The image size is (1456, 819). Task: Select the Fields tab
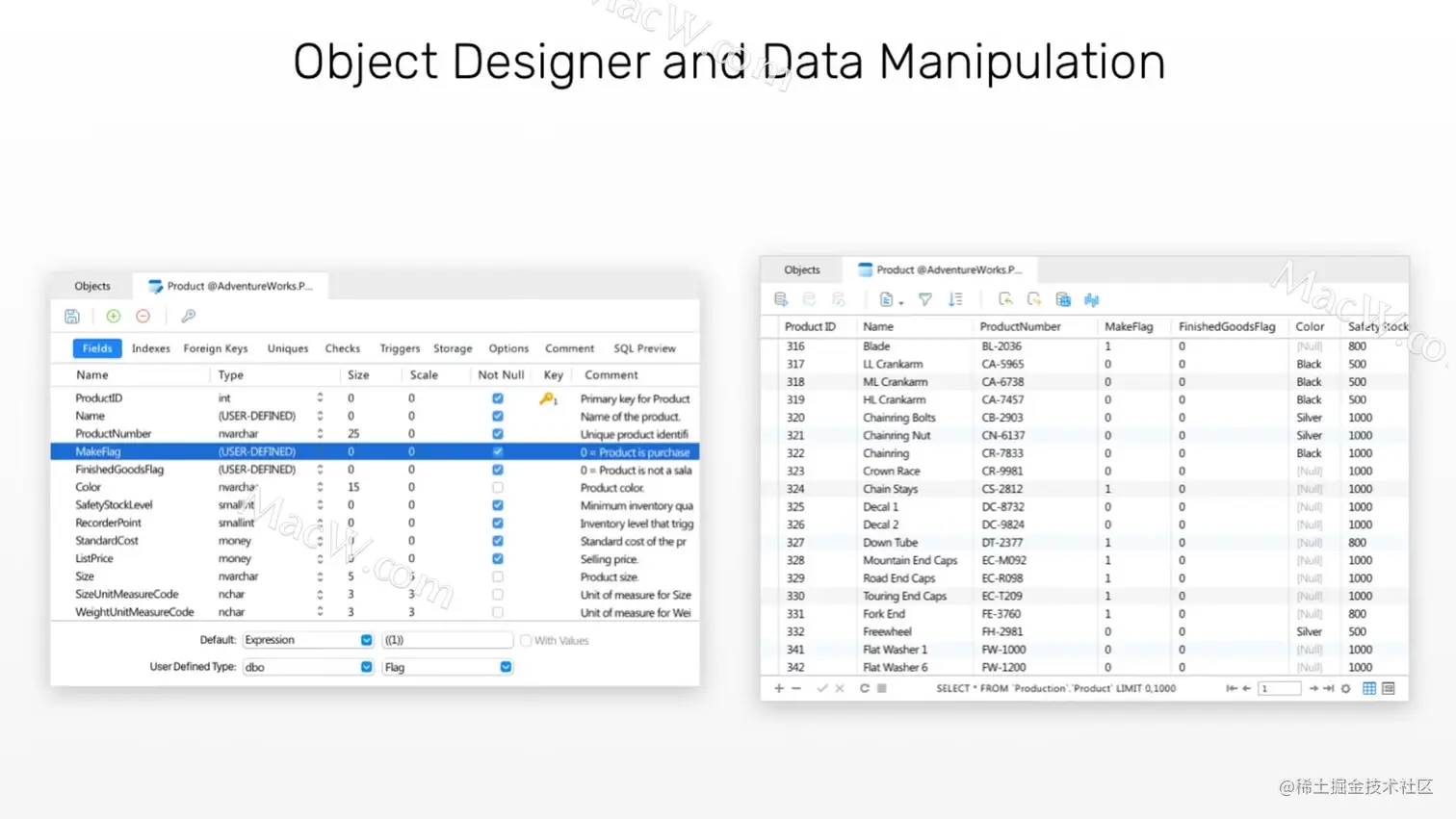97,348
